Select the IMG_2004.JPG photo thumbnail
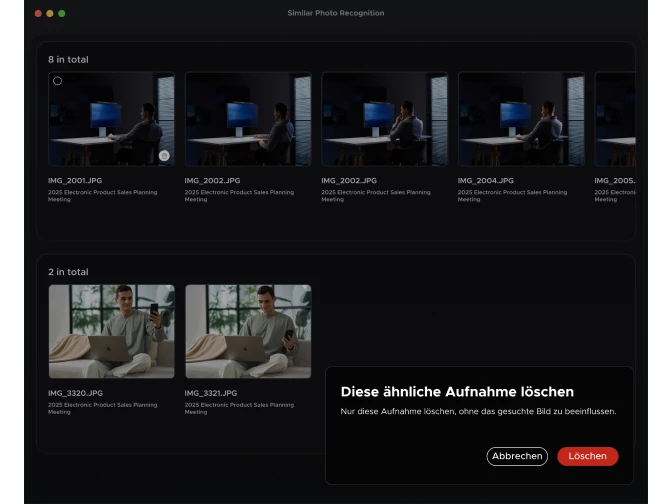Screen dimensions: 670x504 point(521,119)
